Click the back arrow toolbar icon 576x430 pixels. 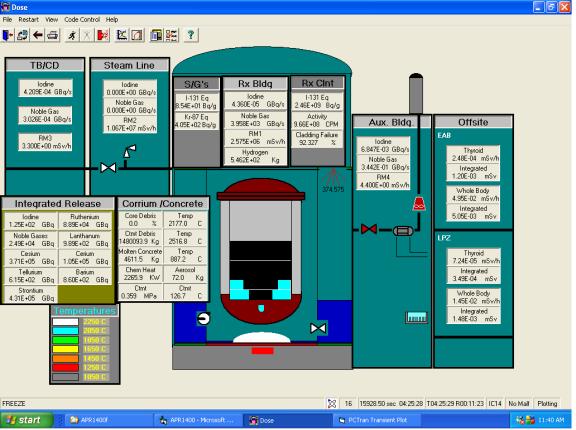coord(37,35)
